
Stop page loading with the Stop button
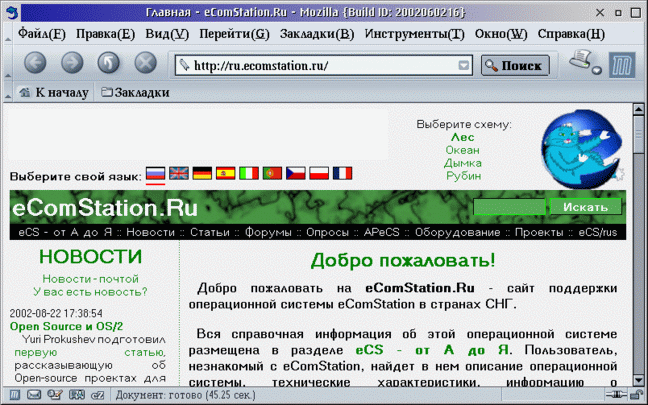[145, 63]
